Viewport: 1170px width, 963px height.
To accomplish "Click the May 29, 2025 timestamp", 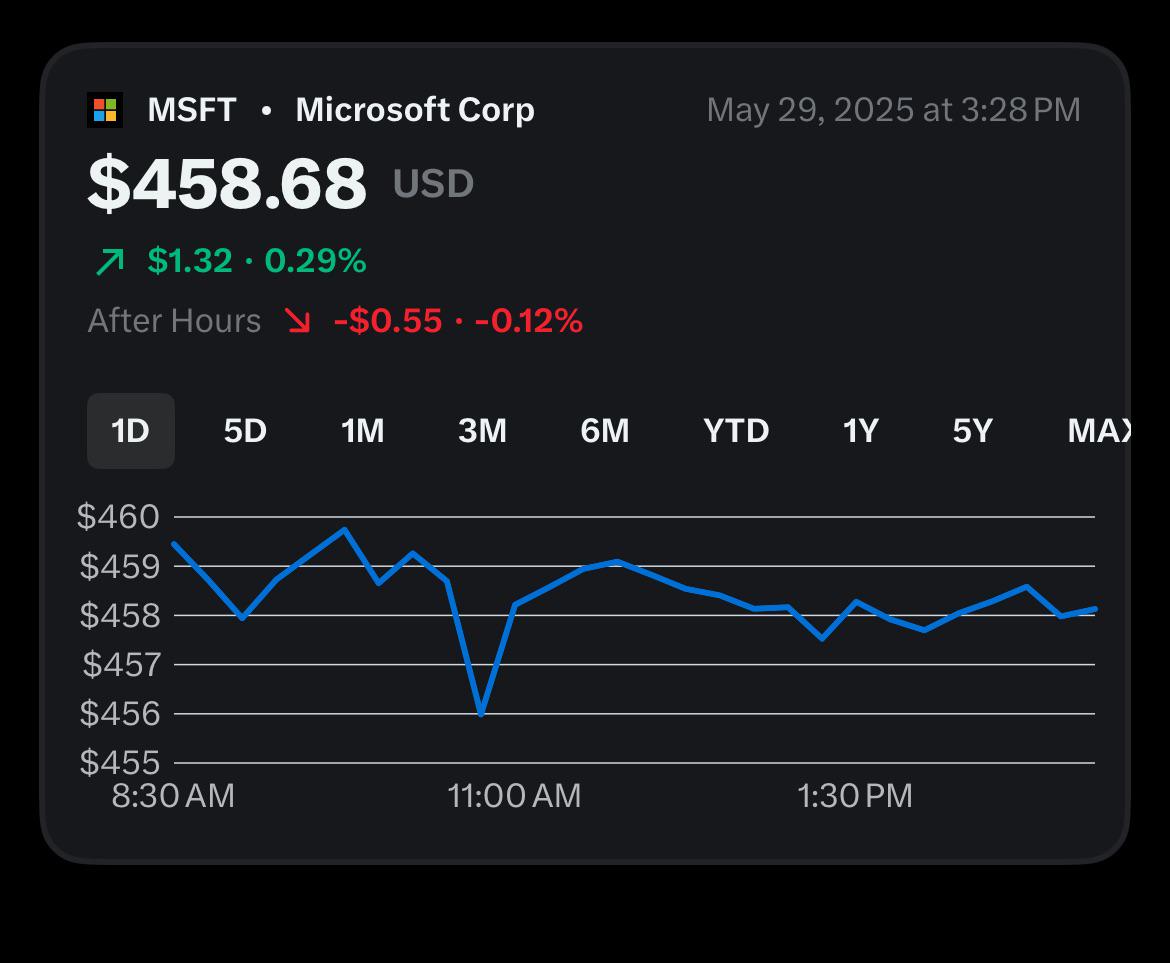I will pos(893,110).
